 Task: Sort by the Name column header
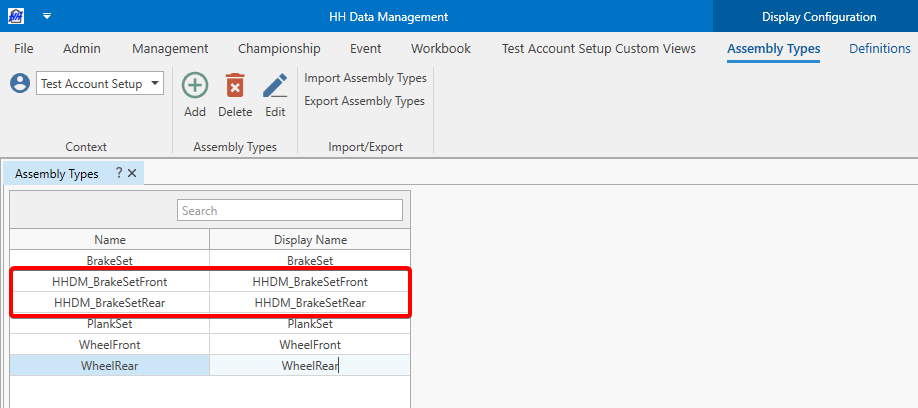coord(110,240)
